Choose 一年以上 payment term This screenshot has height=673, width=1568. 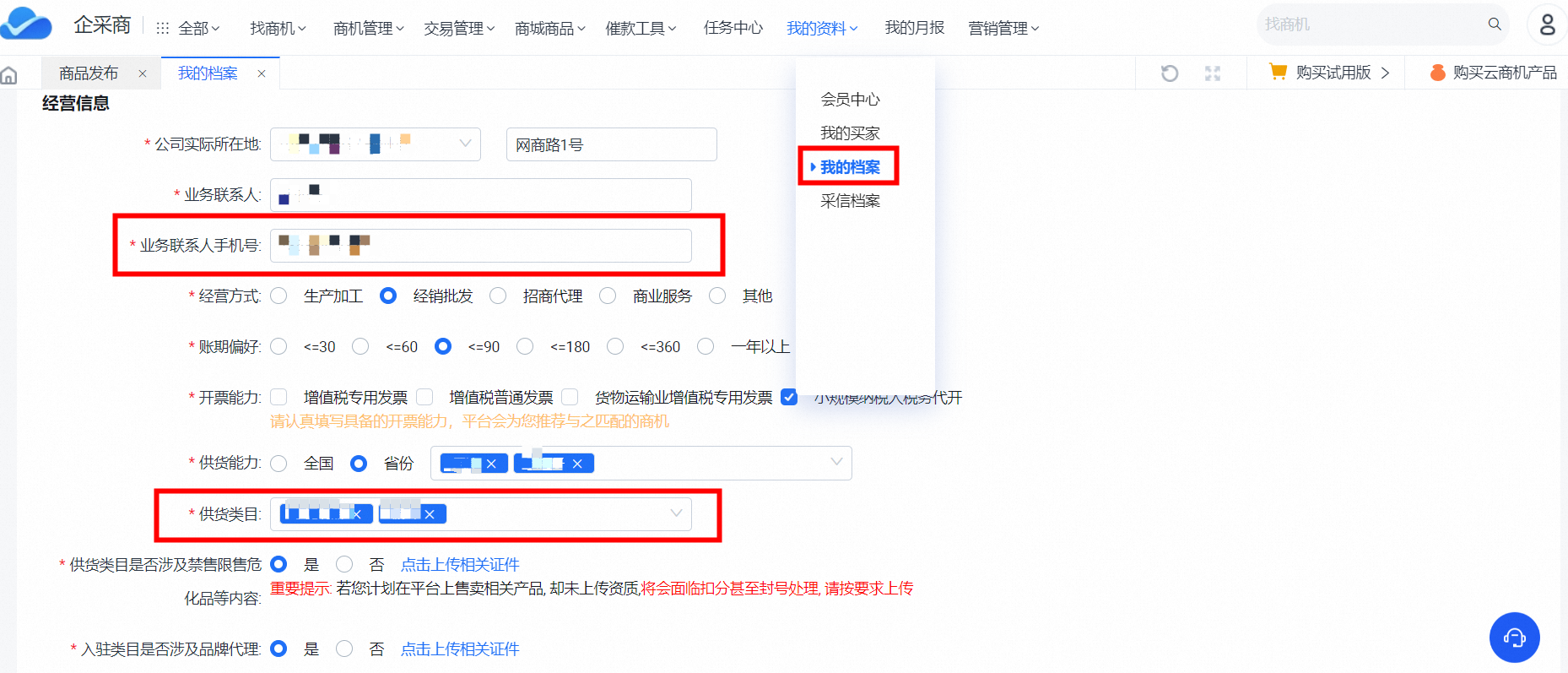point(706,346)
